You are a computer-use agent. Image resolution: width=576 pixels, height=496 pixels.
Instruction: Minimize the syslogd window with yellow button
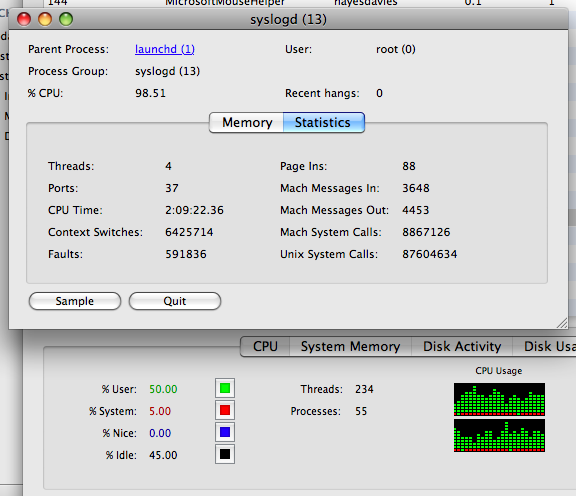[x=45, y=19]
